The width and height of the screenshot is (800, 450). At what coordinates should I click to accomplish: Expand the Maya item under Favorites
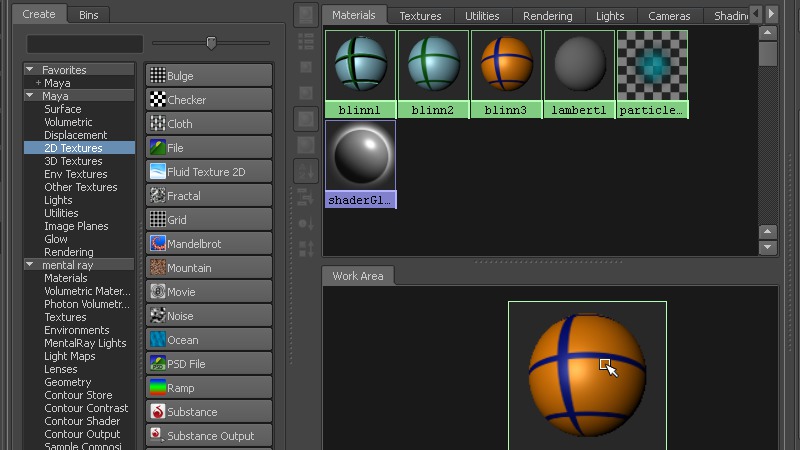pos(38,83)
